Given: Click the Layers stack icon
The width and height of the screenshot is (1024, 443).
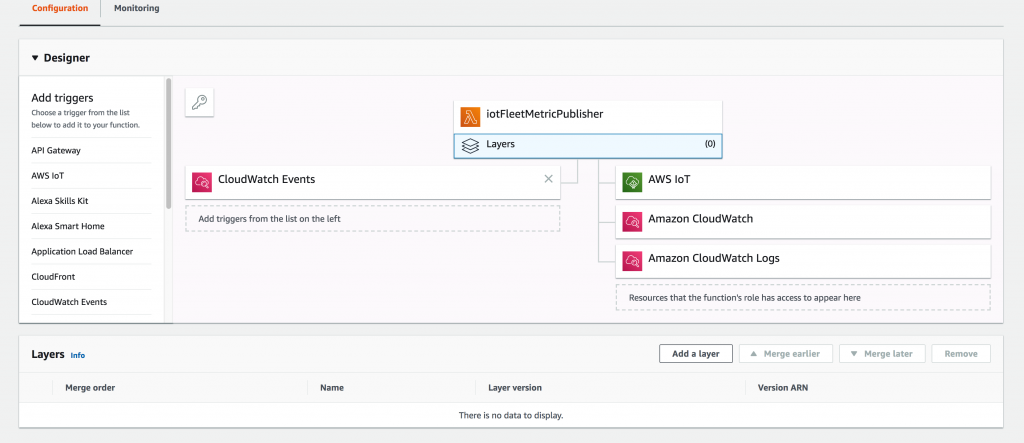Looking at the screenshot, I should pyautogui.click(x=470, y=146).
